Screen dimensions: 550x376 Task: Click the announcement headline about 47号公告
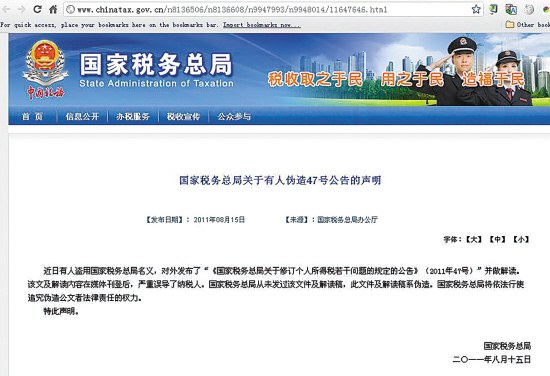pyautogui.click(x=280, y=180)
